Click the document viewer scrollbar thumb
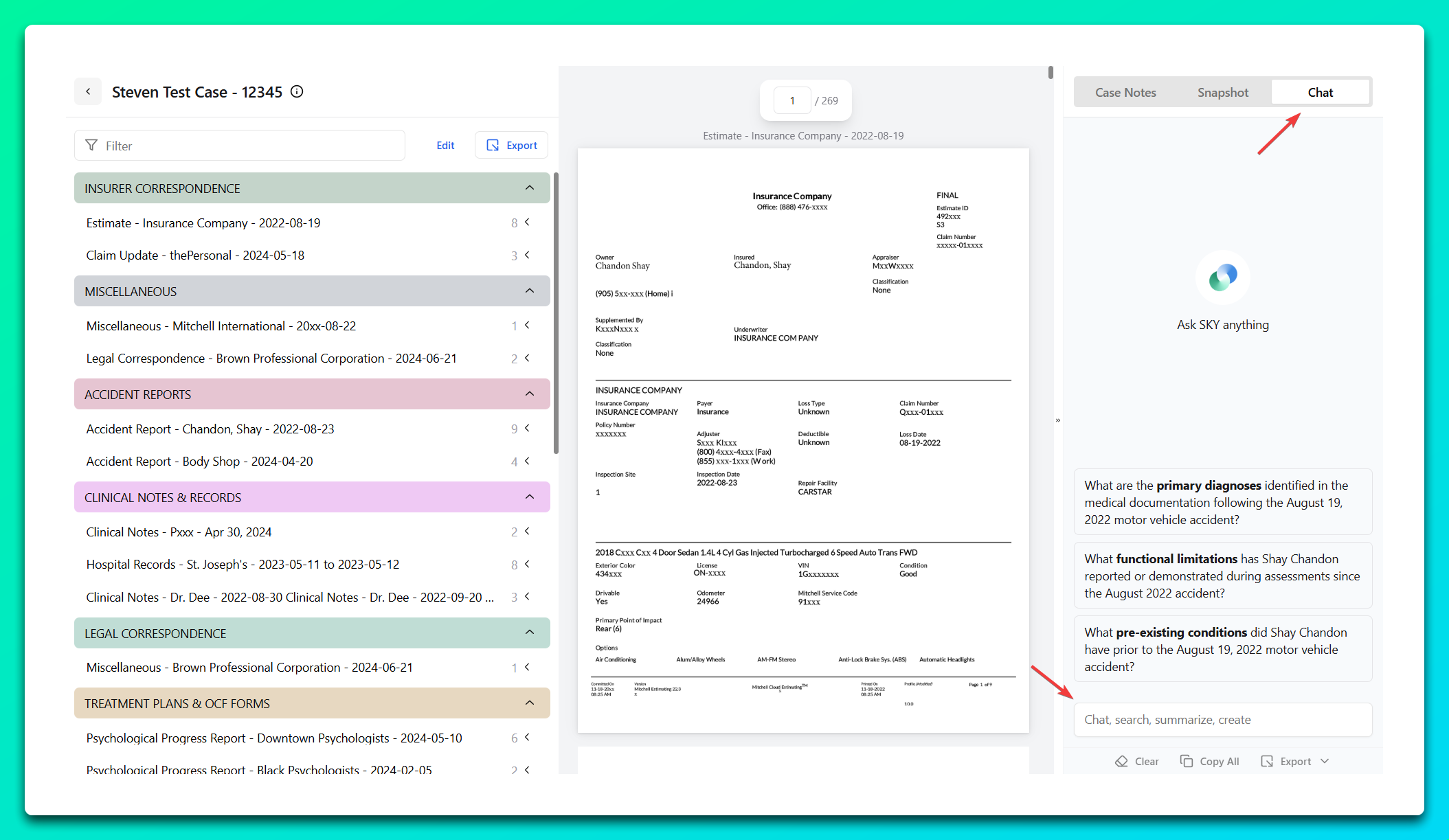The image size is (1449, 840). click(1051, 73)
